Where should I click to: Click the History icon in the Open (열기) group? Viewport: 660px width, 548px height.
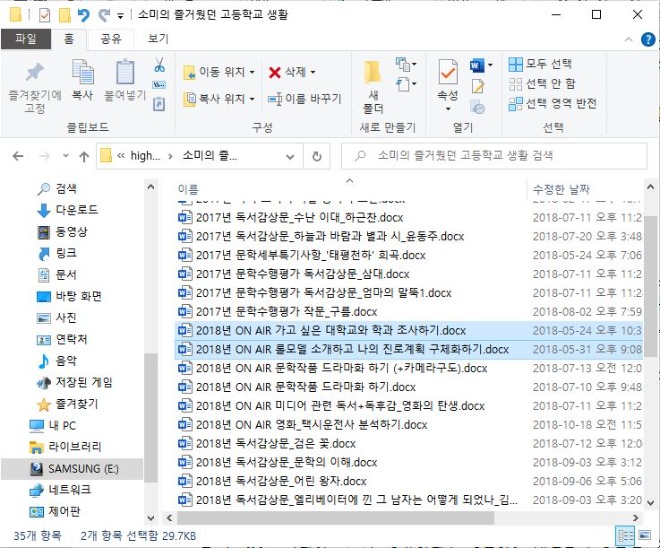click(477, 107)
